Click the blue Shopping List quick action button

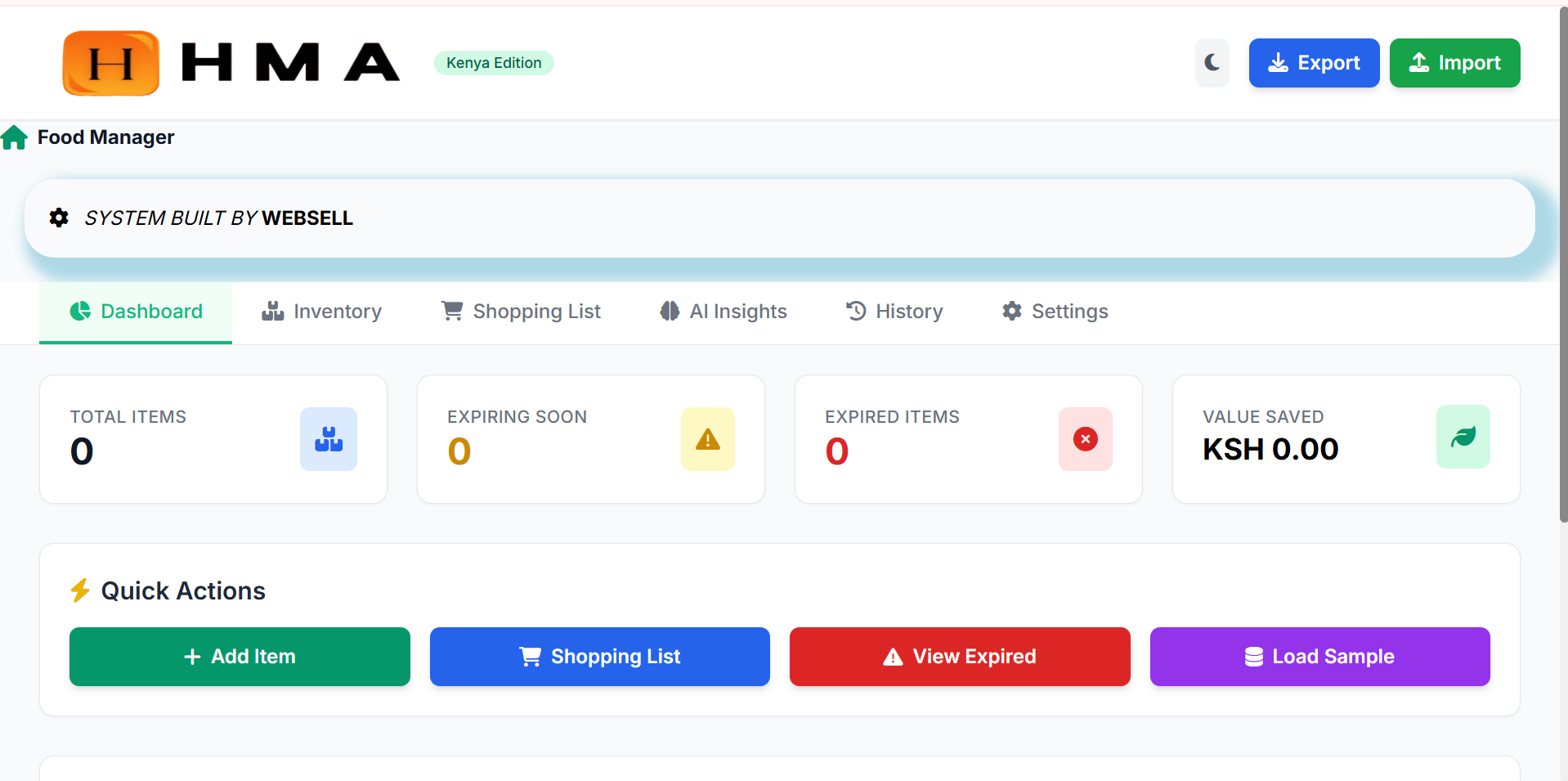pos(600,657)
